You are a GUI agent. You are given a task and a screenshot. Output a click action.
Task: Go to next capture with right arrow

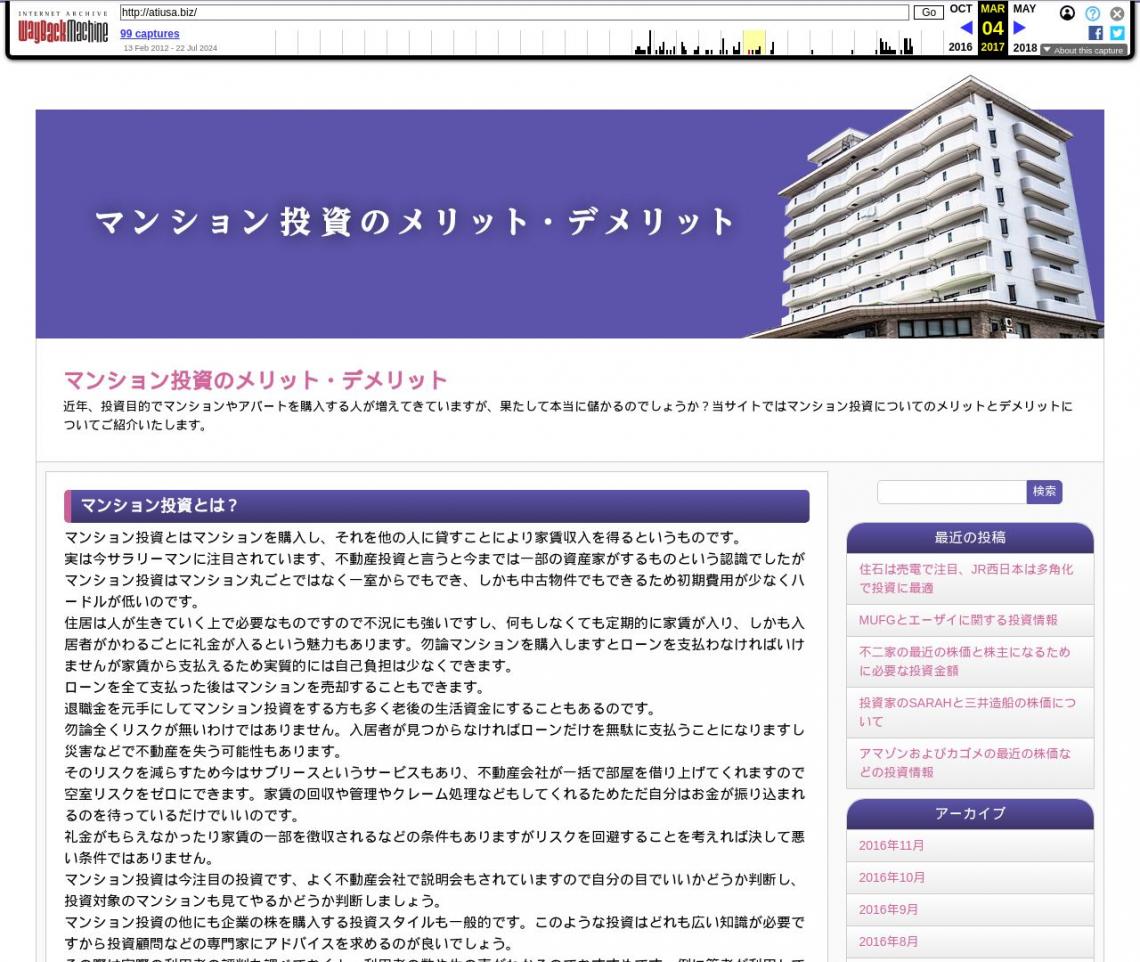pos(1019,28)
